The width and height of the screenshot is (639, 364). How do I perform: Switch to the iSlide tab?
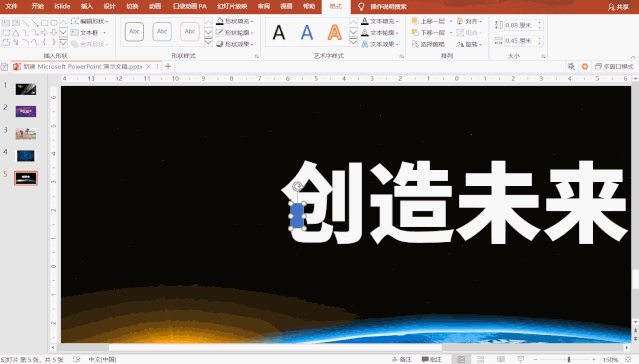[62, 6]
